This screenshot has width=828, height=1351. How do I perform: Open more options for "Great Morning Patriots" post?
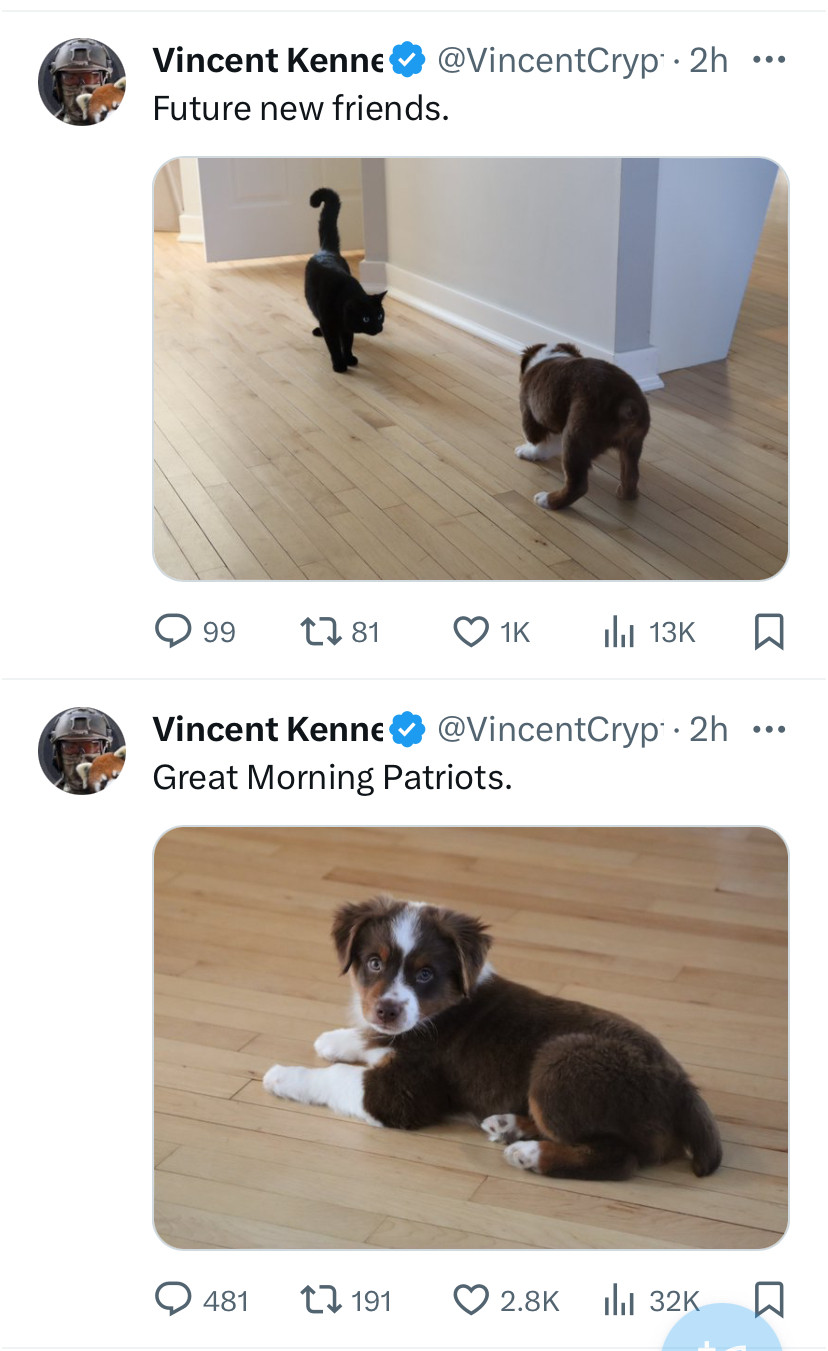(768, 729)
